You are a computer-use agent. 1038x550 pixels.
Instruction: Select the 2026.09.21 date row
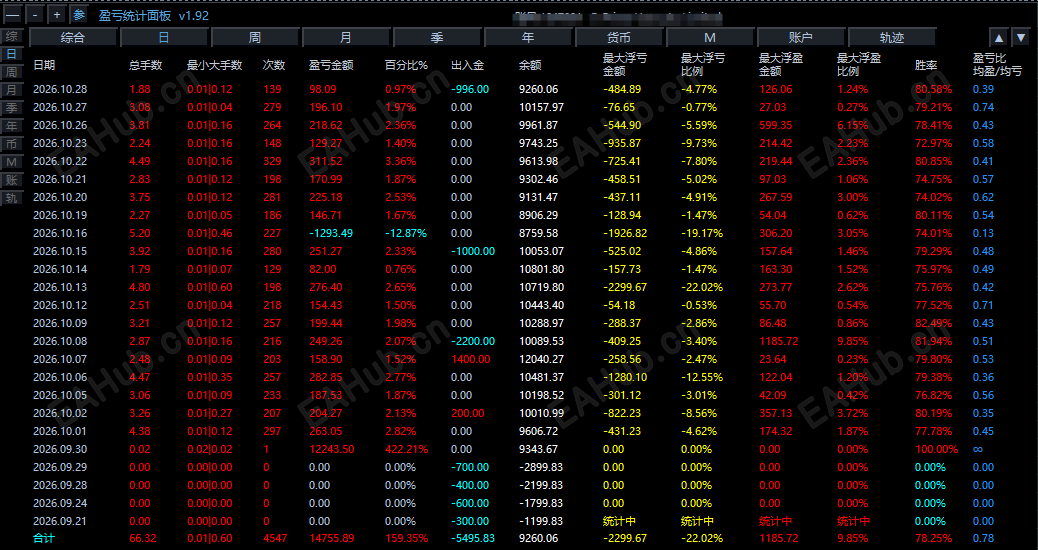click(60, 521)
